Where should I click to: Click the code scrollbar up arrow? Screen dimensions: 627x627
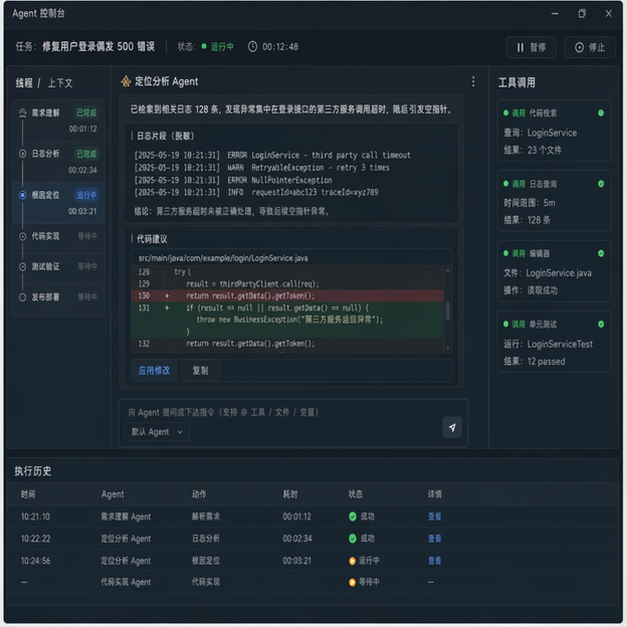pyautogui.click(x=447, y=271)
